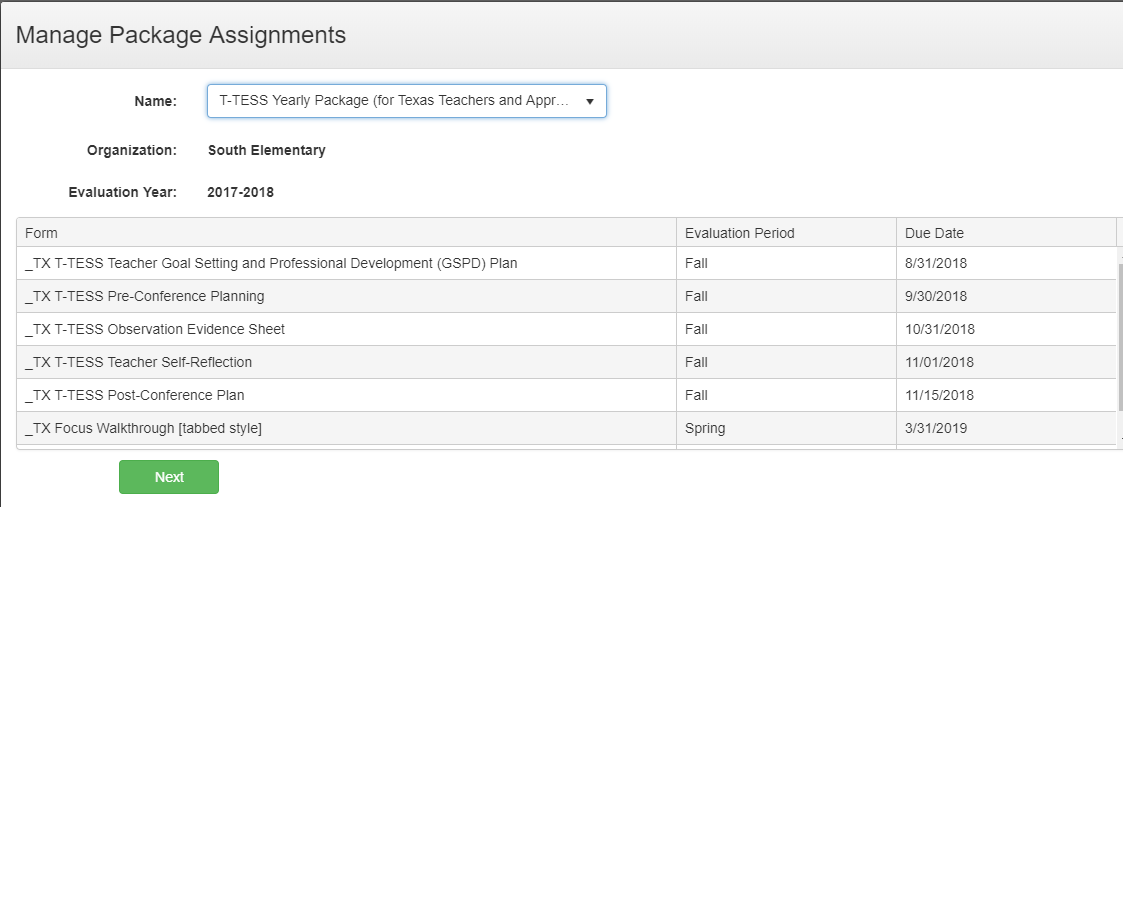This screenshot has height=900, width=1123.
Task: Click the 10/31/2018 due date cell
Action: [939, 329]
